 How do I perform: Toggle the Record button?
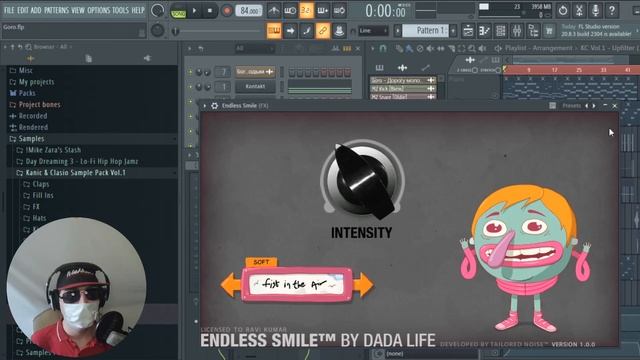(x=227, y=11)
